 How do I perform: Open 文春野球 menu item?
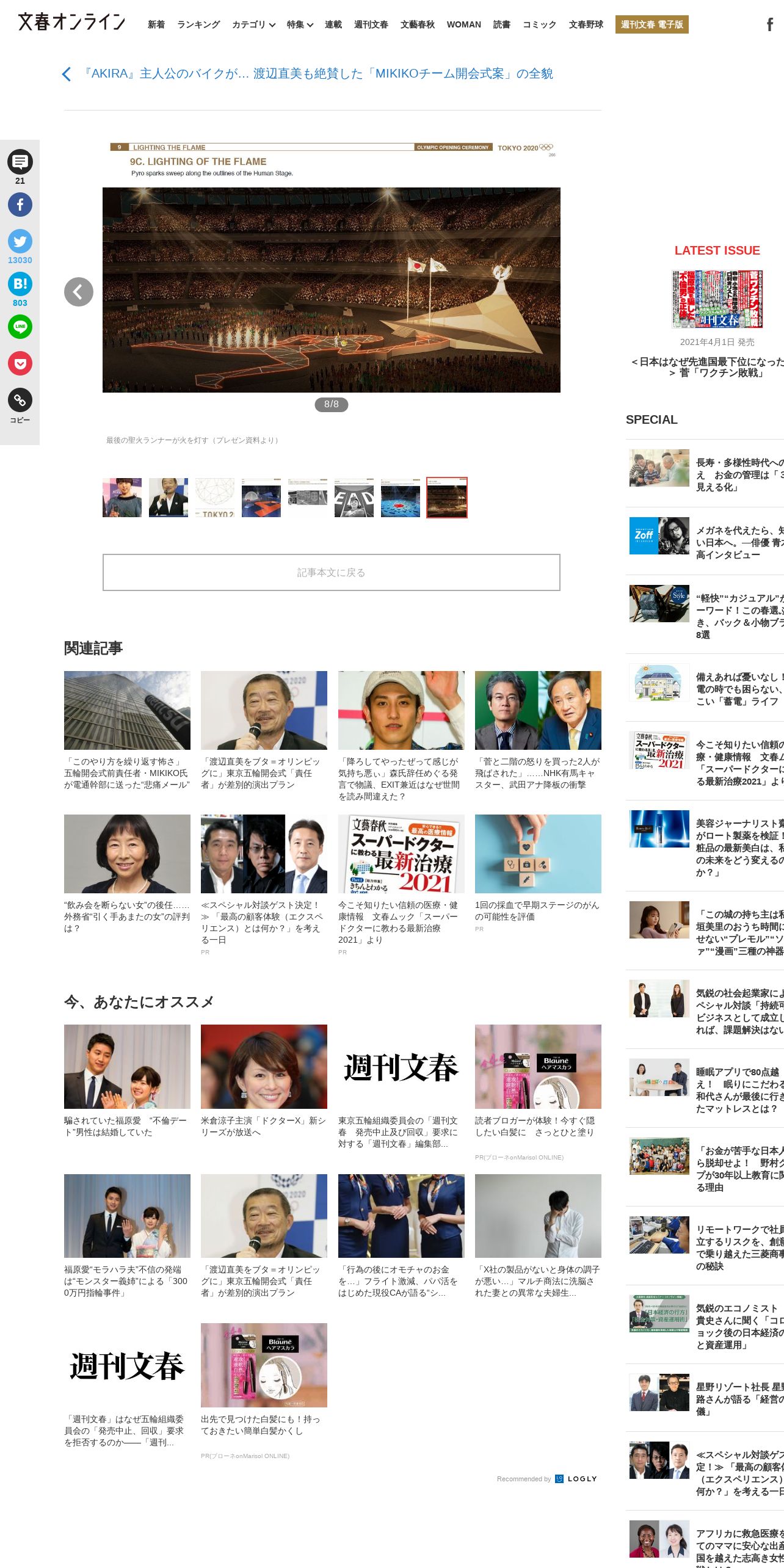pyautogui.click(x=586, y=24)
